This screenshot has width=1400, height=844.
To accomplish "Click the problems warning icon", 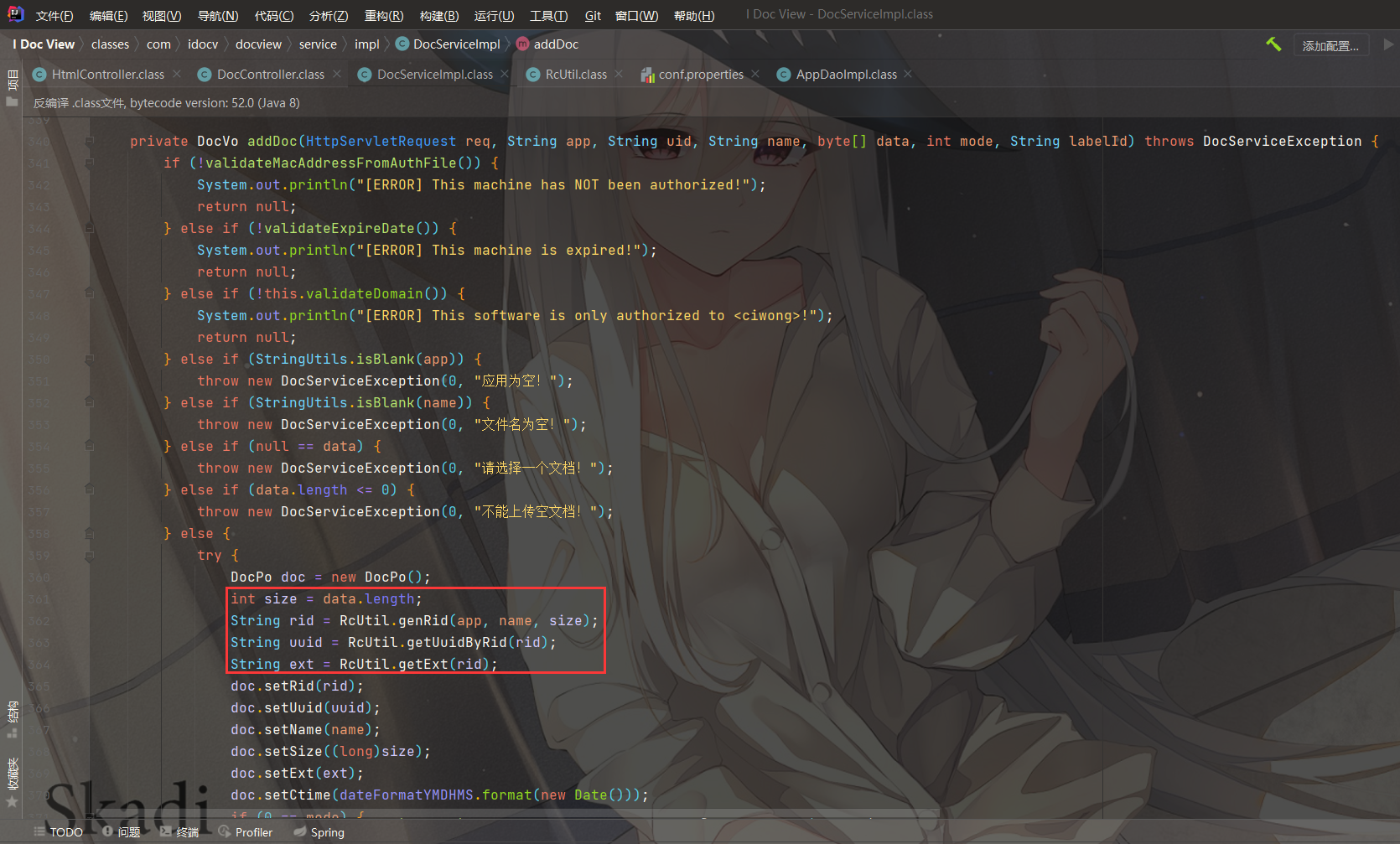I will 107,831.
